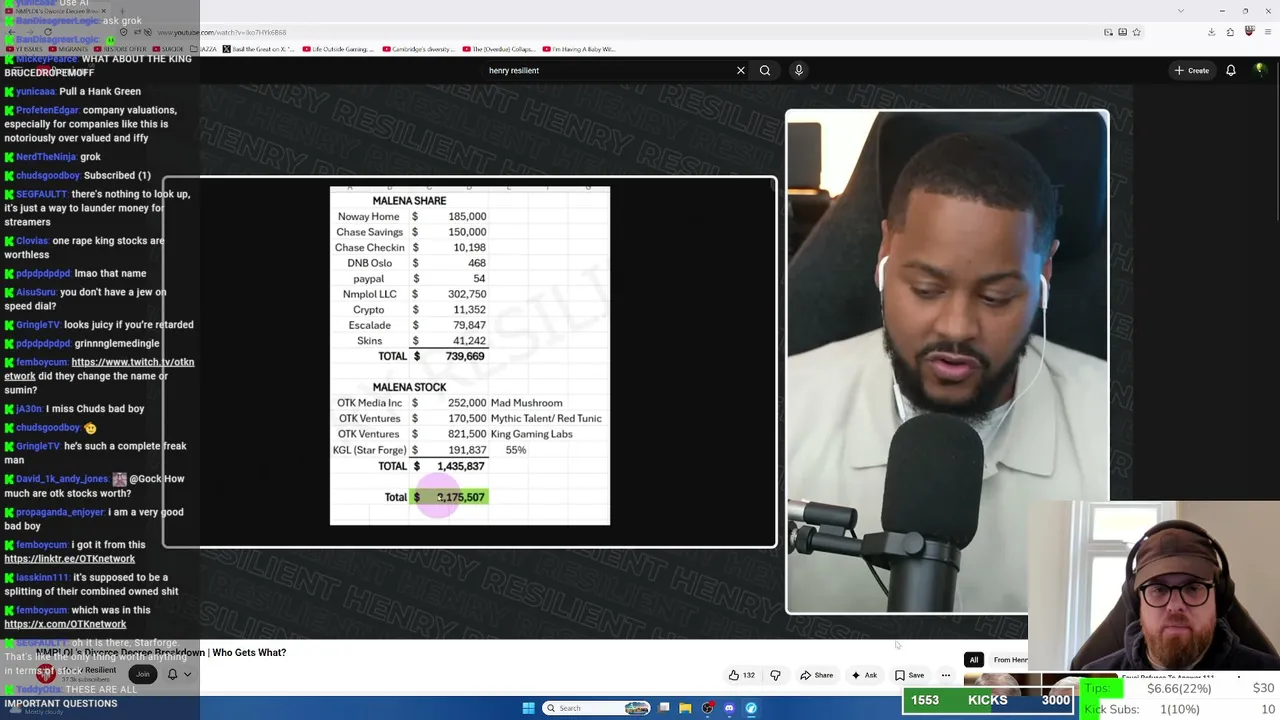Like the video with 132 likes

pyautogui.click(x=741, y=675)
